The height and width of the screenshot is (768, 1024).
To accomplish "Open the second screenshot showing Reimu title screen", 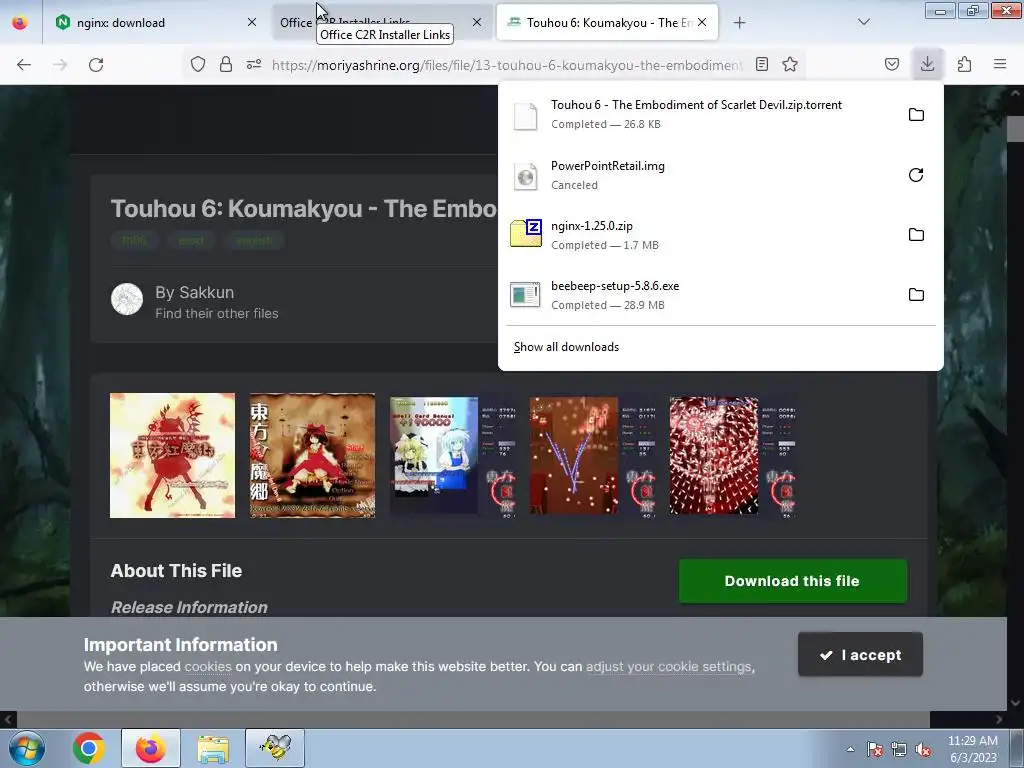I will (x=312, y=455).
